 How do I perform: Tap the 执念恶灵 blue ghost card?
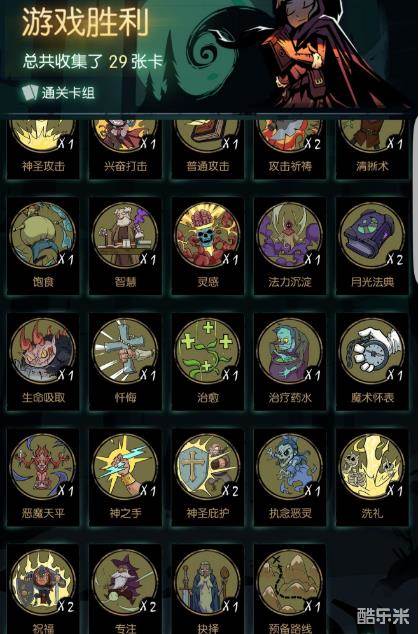tap(290, 477)
